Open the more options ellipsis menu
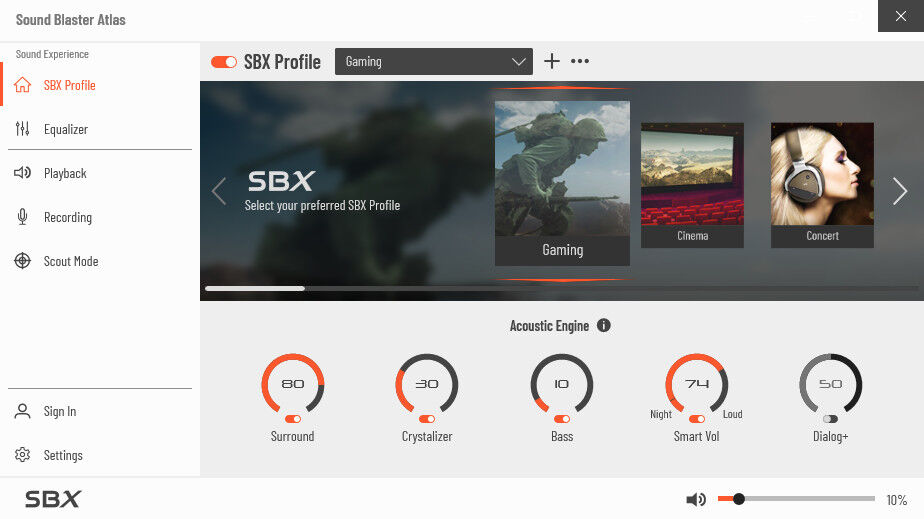This screenshot has width=924, height=519. 580,61
